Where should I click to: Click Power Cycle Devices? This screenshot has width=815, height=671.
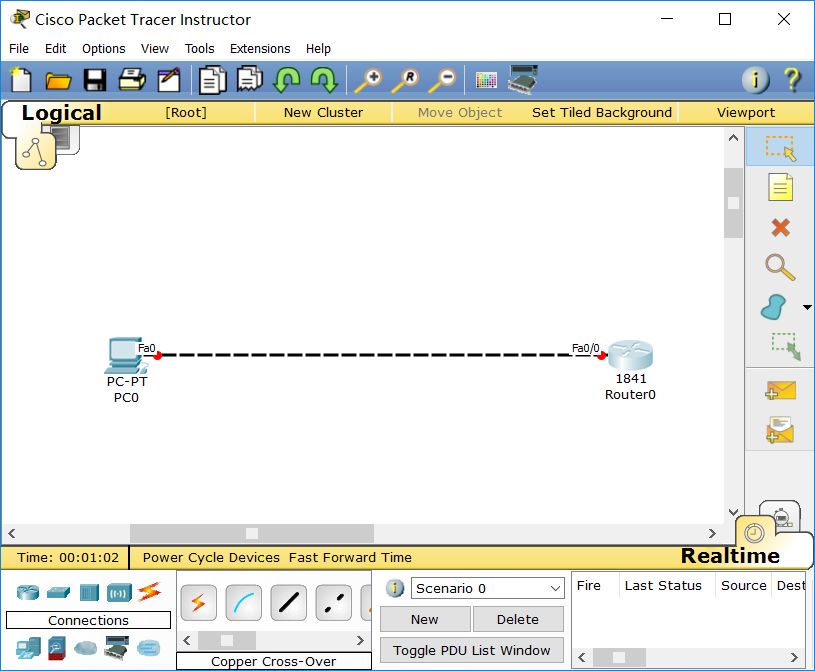[x=211, y=558]
